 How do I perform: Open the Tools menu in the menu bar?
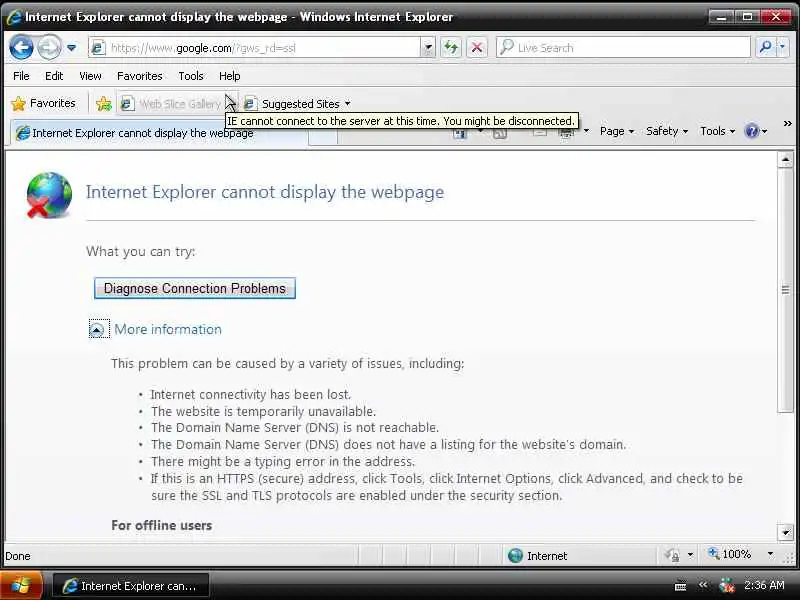tap(191, 76)
